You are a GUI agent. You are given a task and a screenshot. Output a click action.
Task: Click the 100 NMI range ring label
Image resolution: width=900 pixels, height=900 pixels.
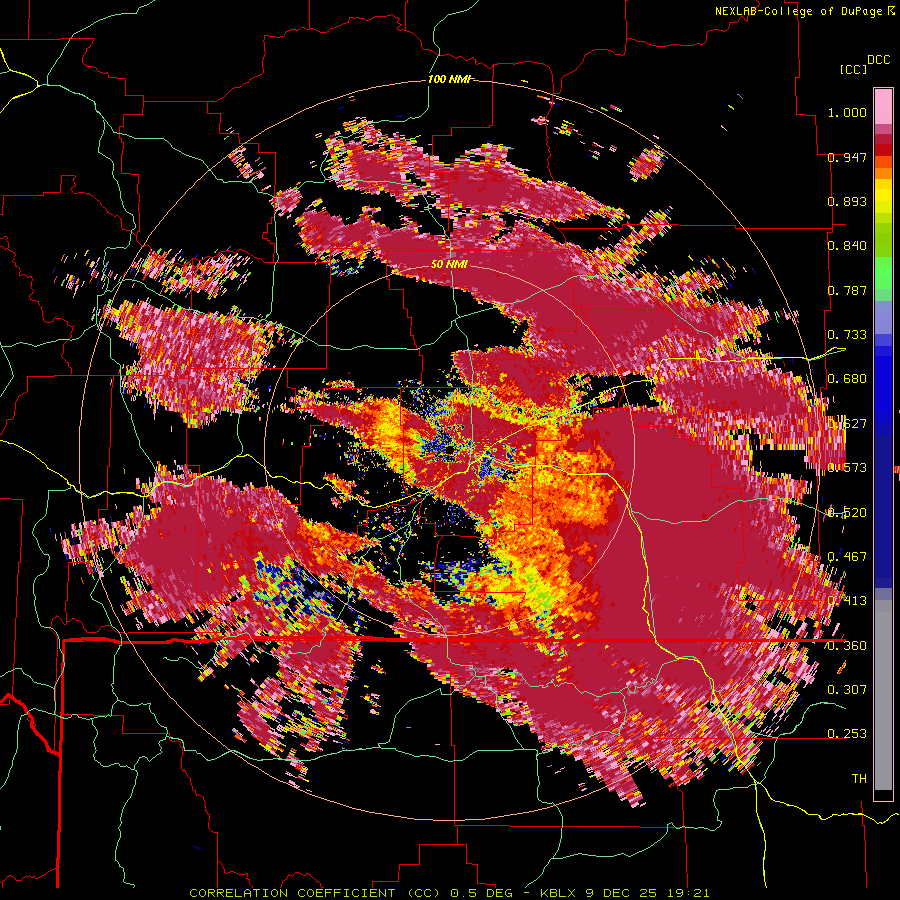[x=448, y=79]
